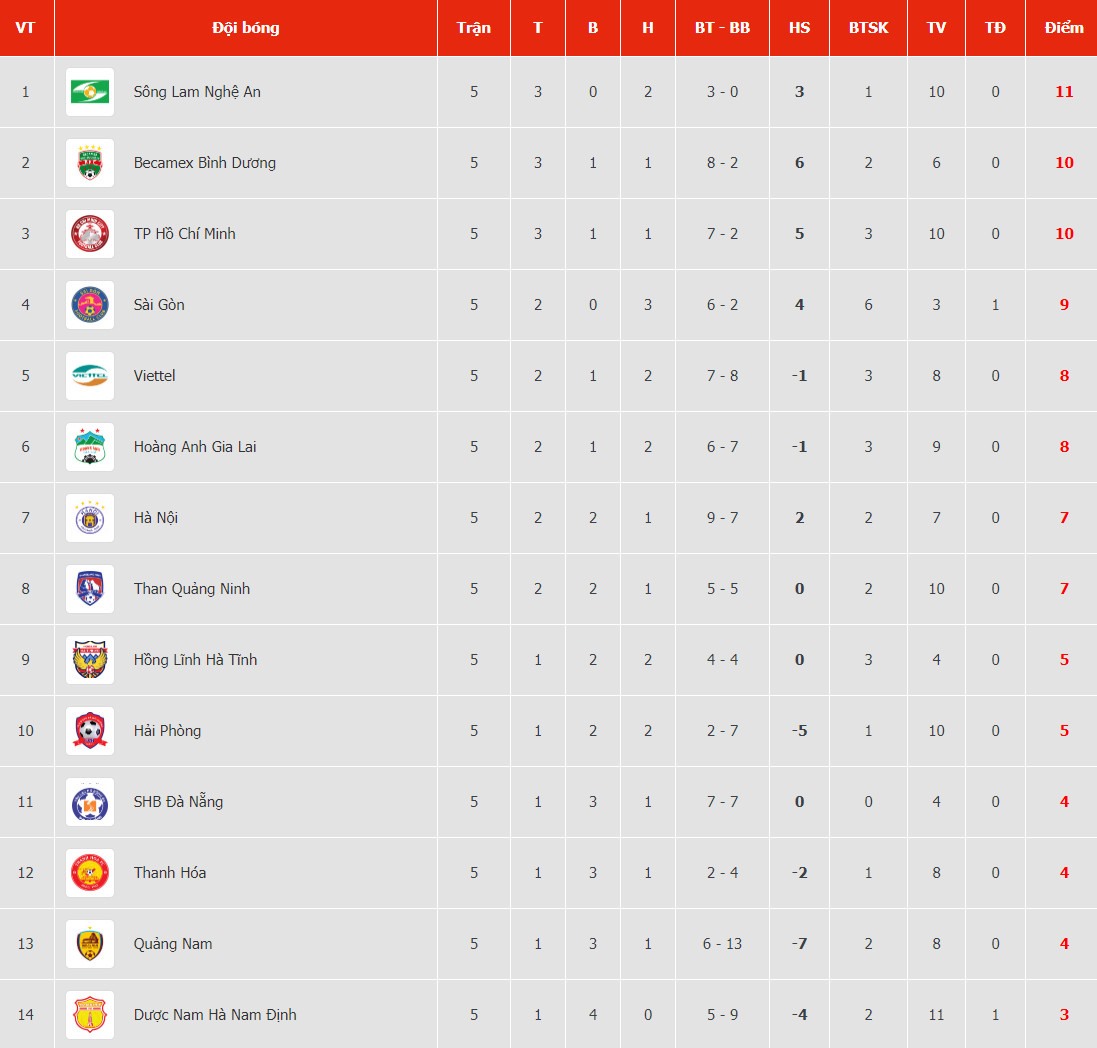Click the Becamex Bình Dương club crest
This screenshot has height=1048, width=1097.
pyautogui.click(x=90, y=163)
